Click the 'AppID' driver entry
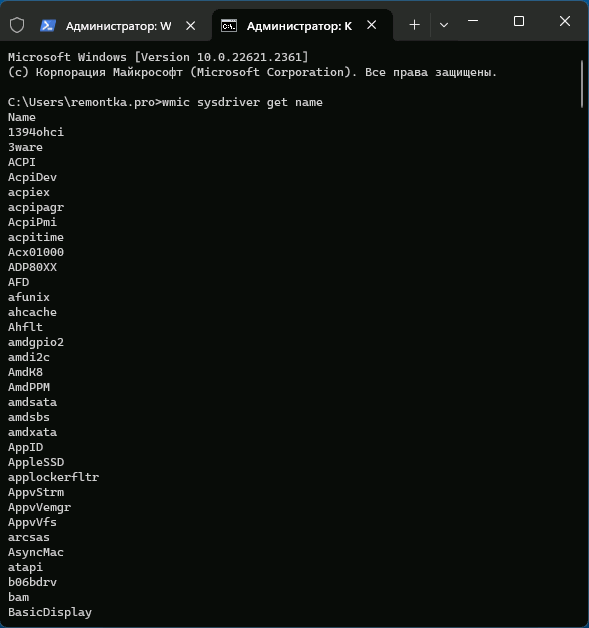The width and height of the screenshot is (589, 628). coord(25,447)
